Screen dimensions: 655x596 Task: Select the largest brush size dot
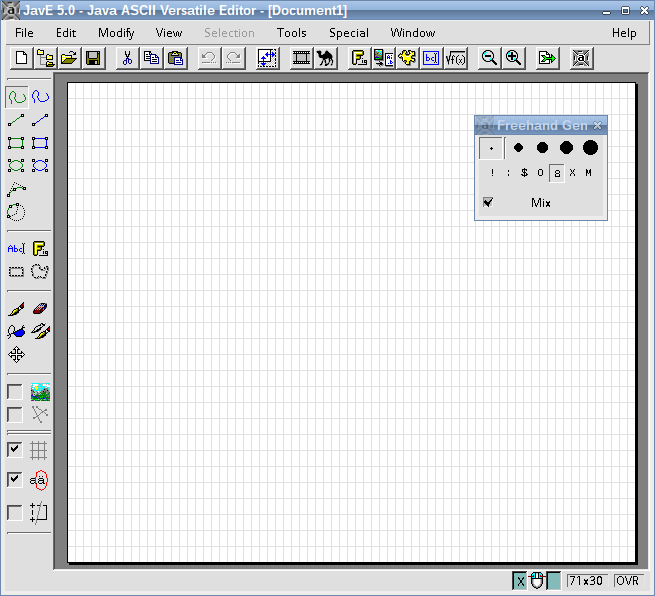tap(590, 147)
